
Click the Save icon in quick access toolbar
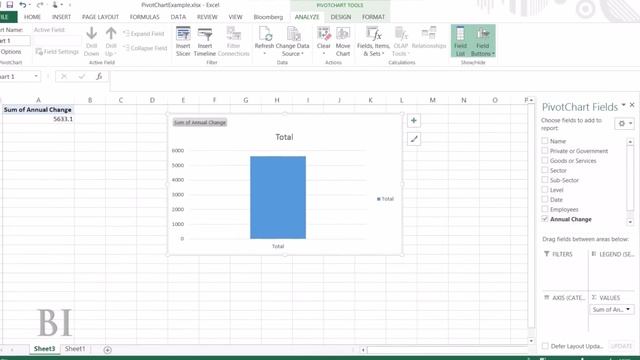(9, 5)
